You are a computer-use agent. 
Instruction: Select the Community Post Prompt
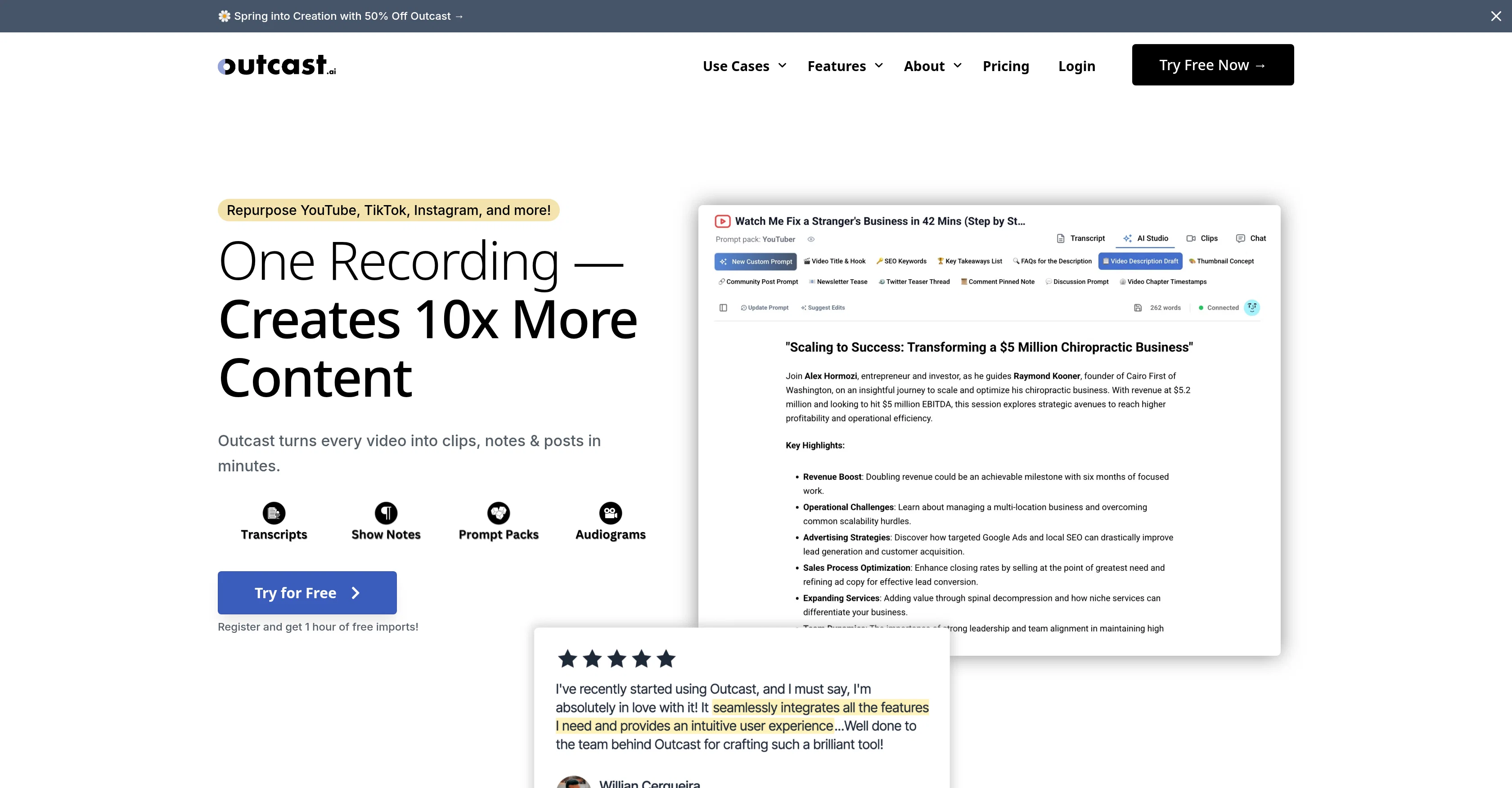click(x=758, y=282)
